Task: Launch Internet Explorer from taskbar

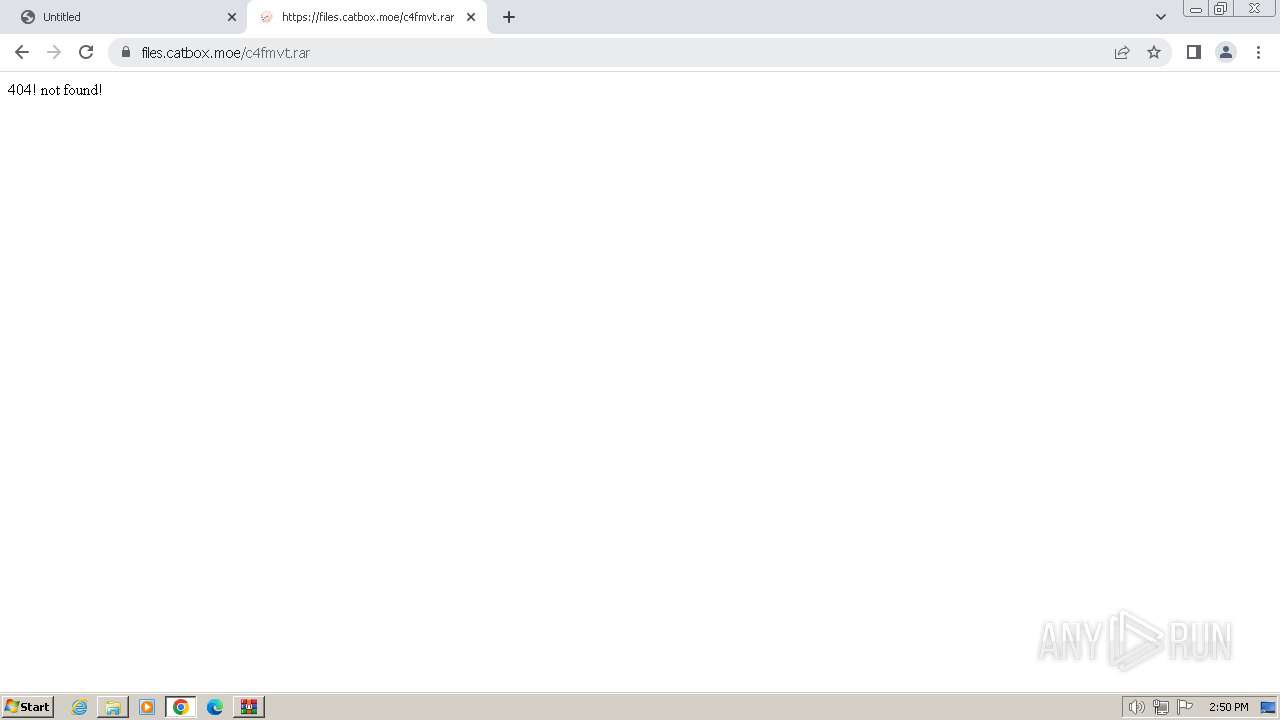Action: pyautogui.click(x=80, y=707)
